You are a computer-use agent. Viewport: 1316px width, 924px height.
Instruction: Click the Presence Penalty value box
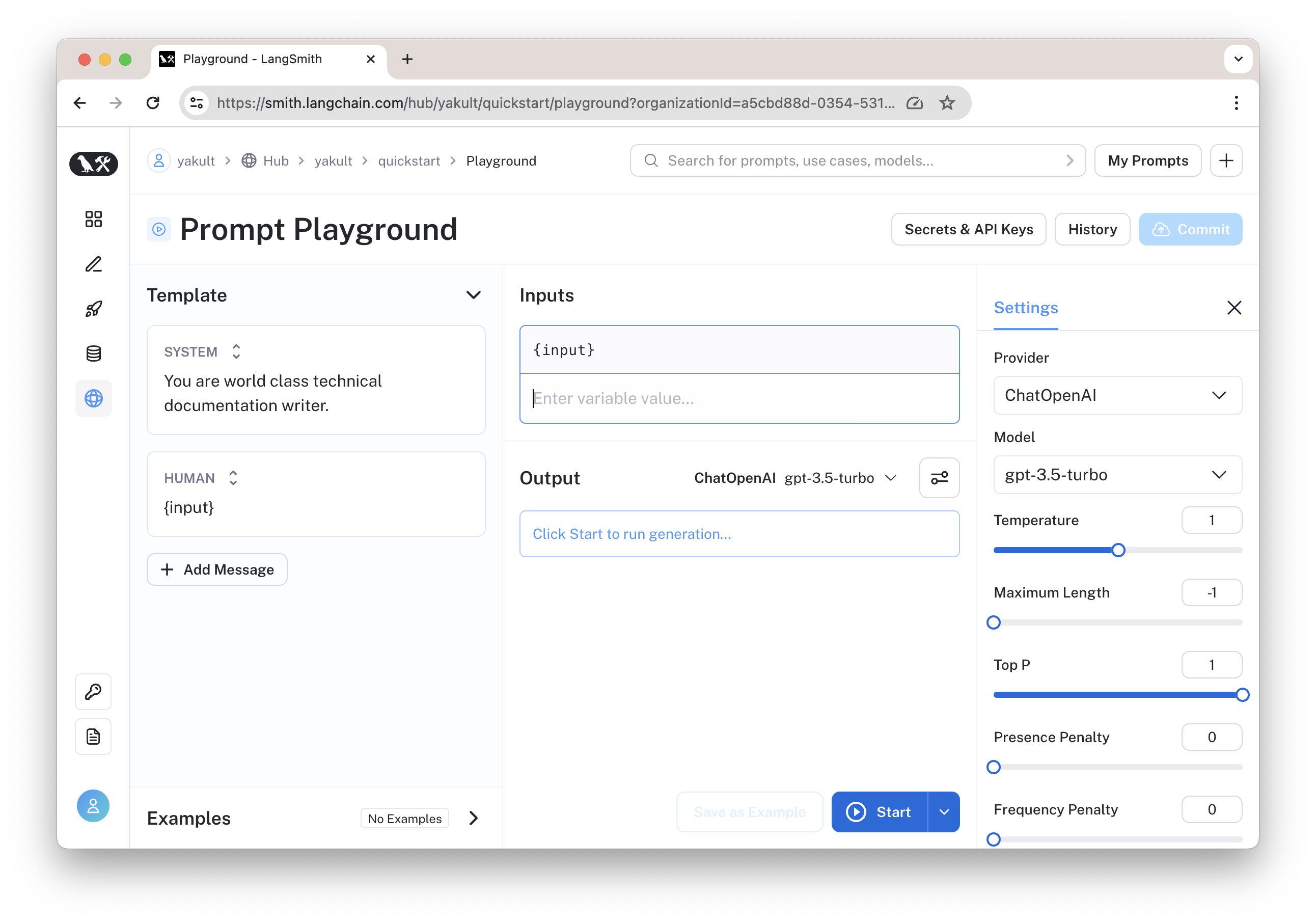pos(1212,737)
